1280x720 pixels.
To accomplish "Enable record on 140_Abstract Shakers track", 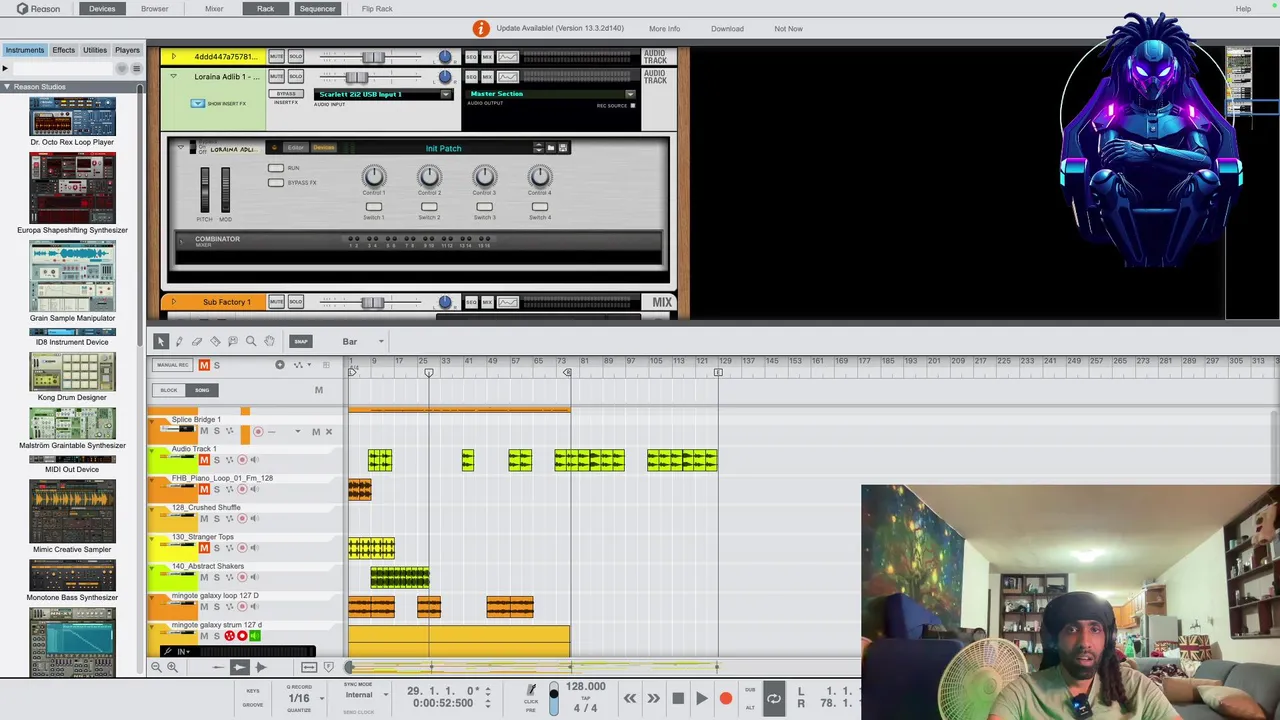I will pyautogui.click(x=241, y=577).
